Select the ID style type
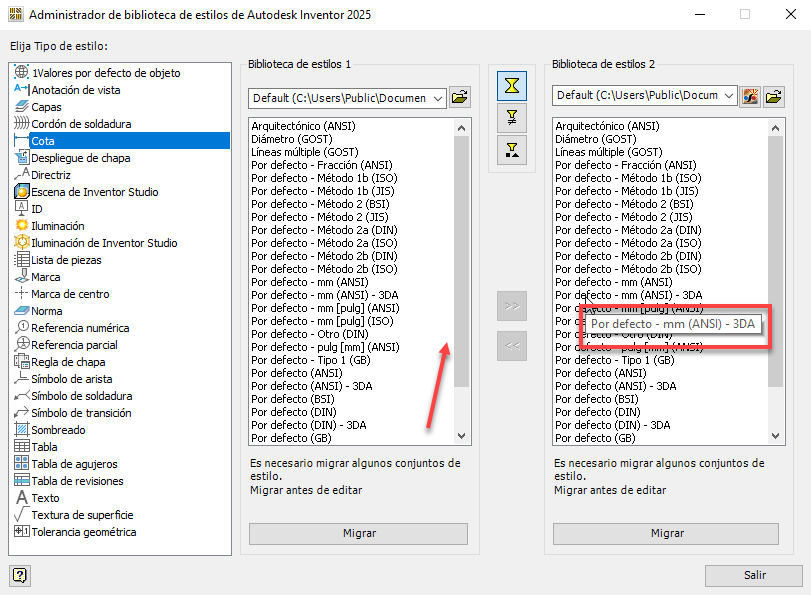 pyautogui.click(x=37, y=209)
